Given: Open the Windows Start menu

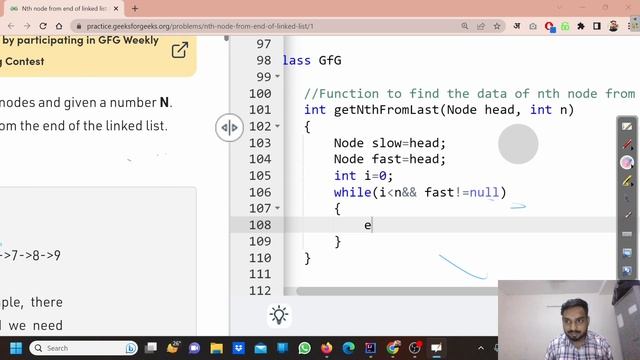Looking at the screenshot, I should [16, 348].
